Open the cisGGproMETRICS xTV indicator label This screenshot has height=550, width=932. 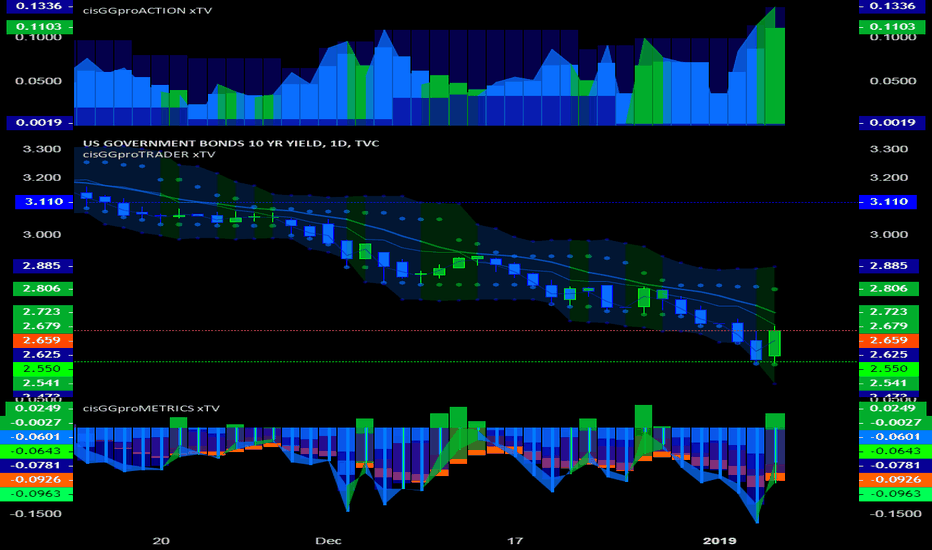click(151, 408)
